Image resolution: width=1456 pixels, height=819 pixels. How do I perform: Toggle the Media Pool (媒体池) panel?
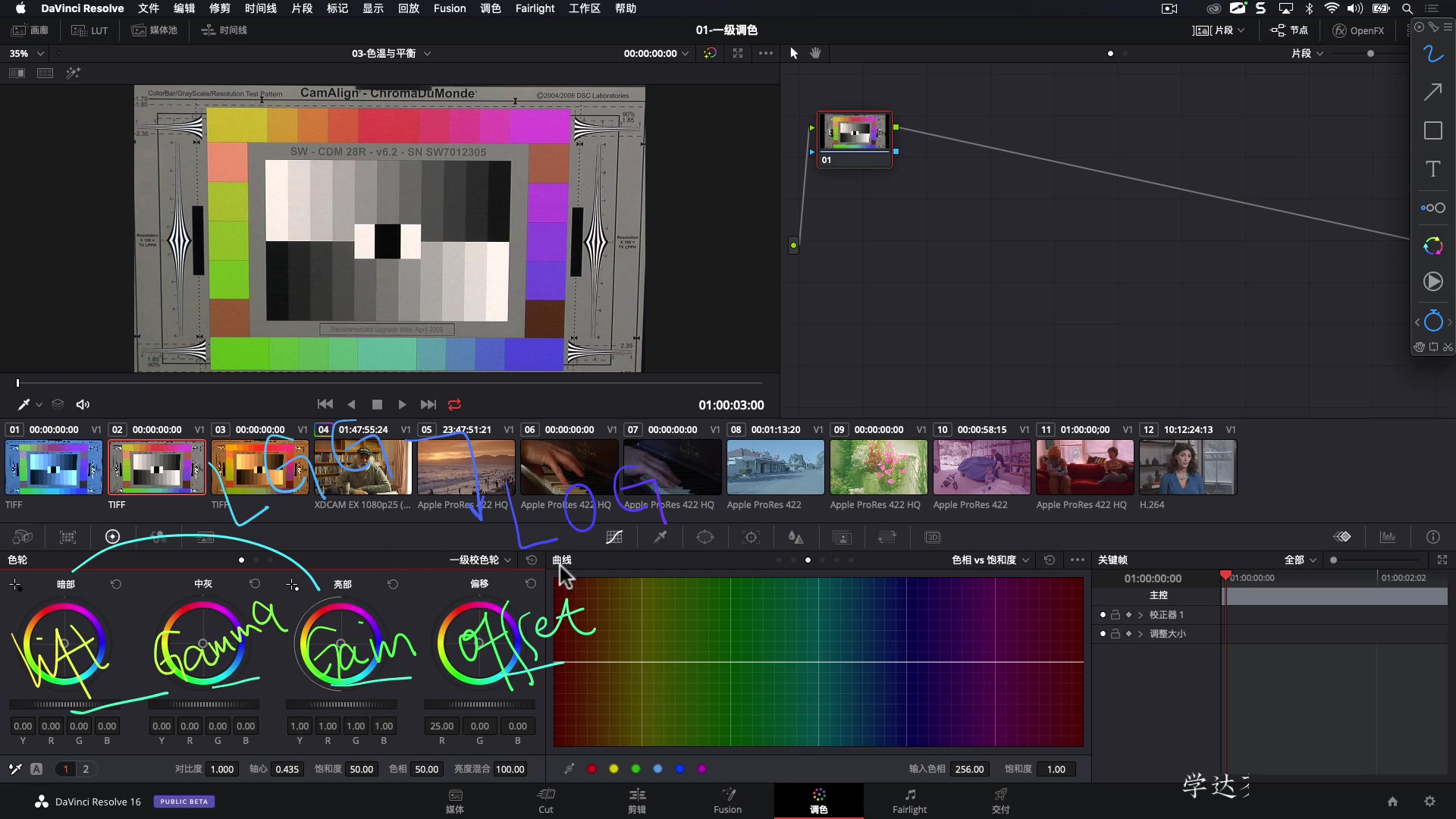coord(154,30)
